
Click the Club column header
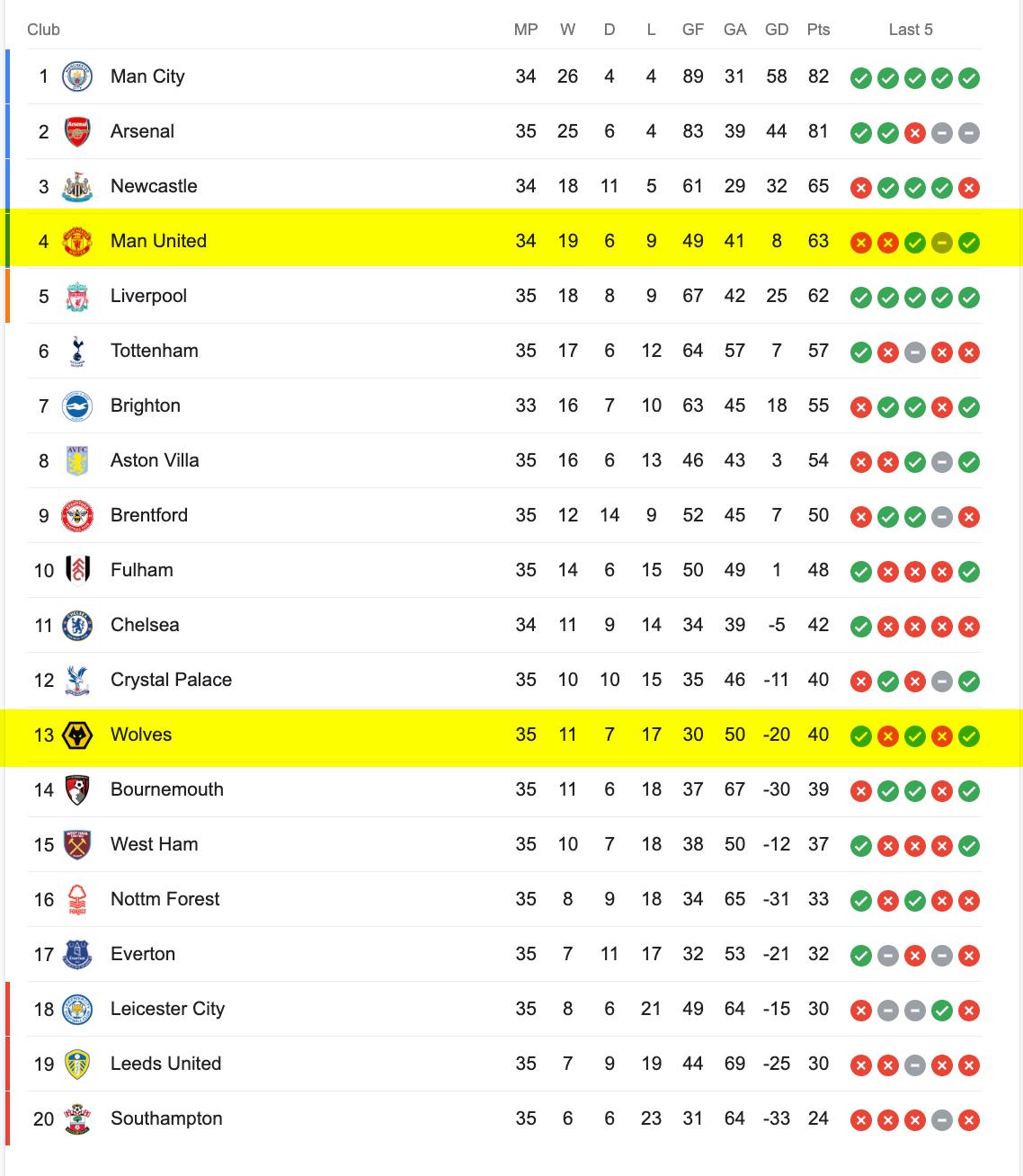click(x=43, y=30)
